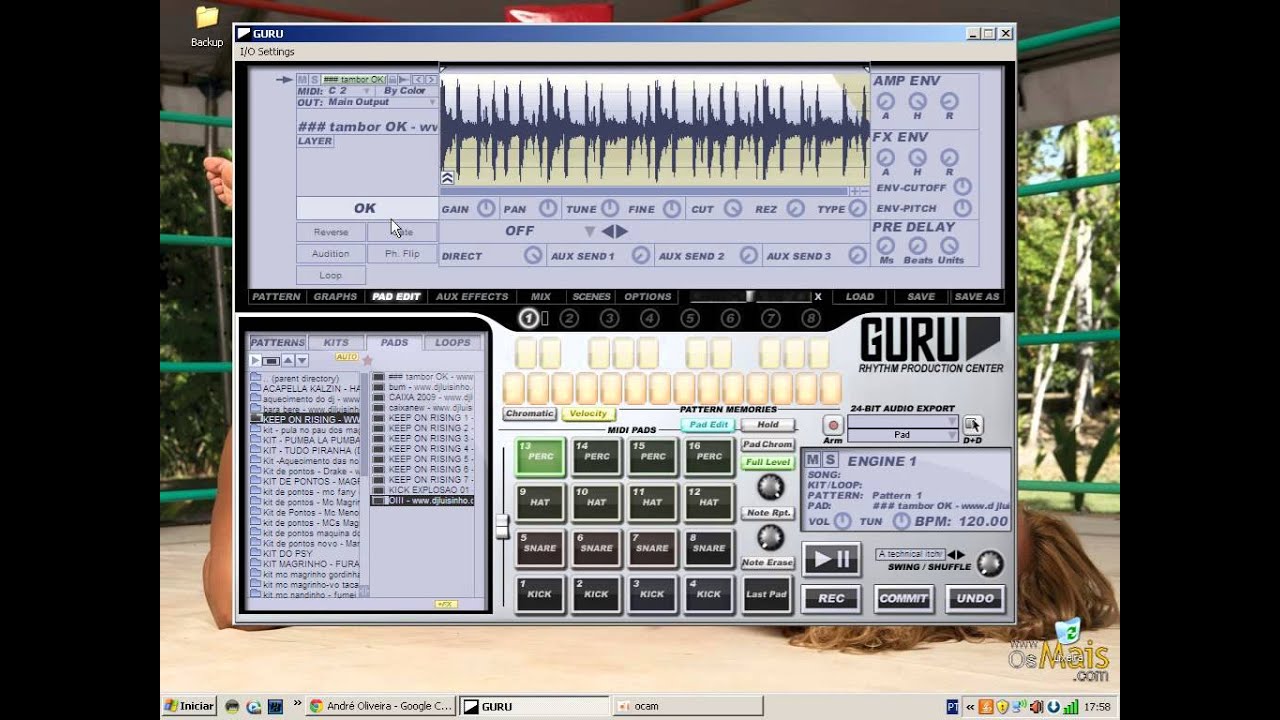Click the browser up-arrow button
The image size is (1280, 720).
click(288, 360)
